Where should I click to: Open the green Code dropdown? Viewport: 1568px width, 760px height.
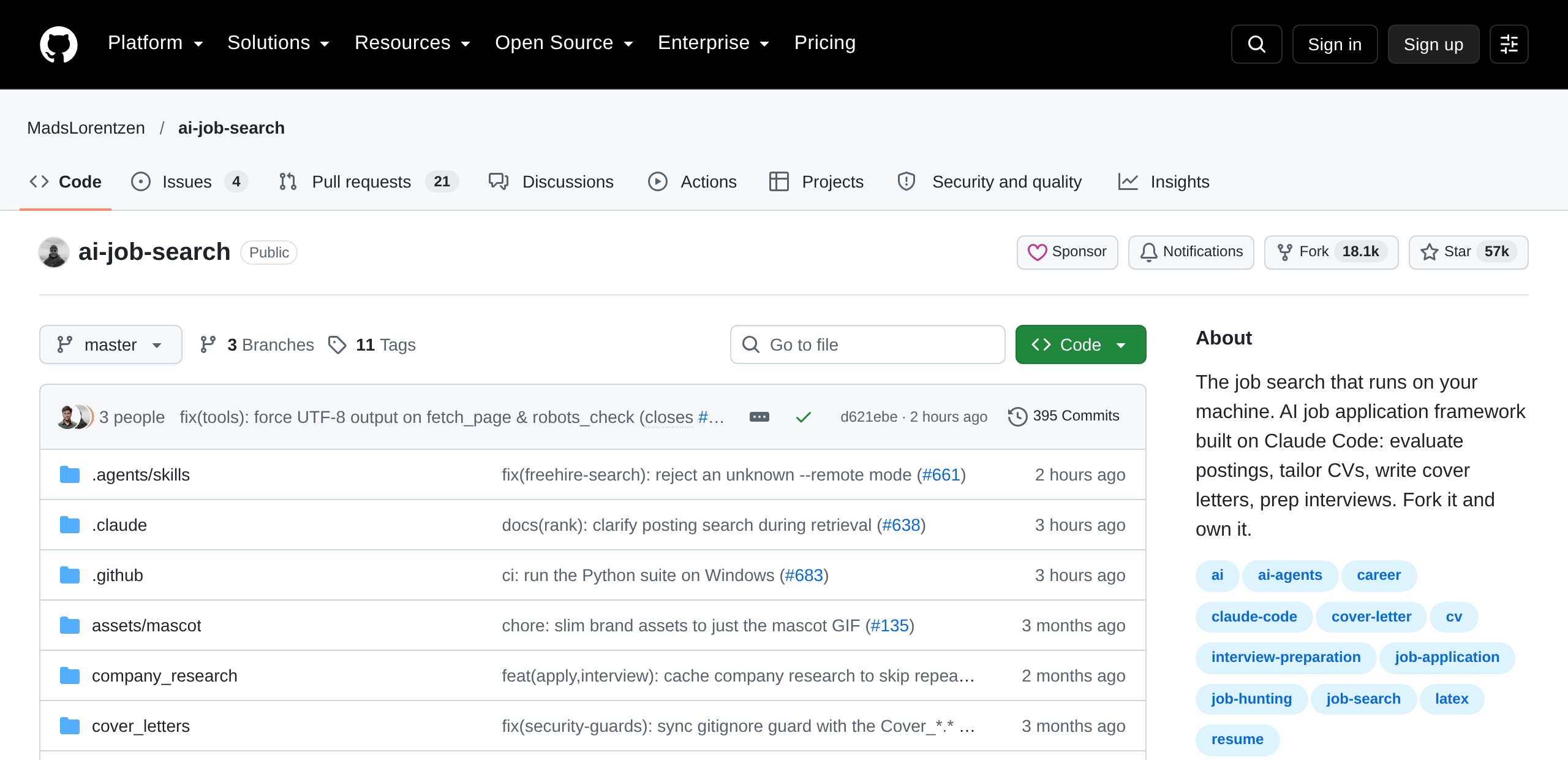1080,344
